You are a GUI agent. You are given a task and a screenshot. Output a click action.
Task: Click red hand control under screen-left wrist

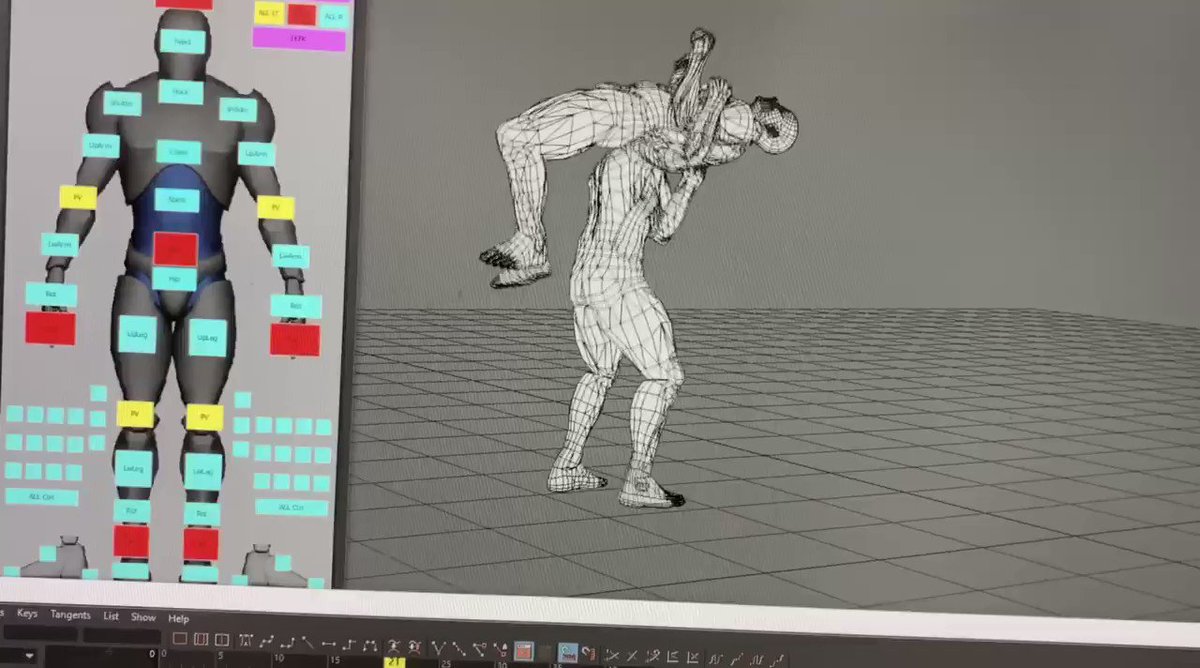pyautogui.click(x=50, y=327)
